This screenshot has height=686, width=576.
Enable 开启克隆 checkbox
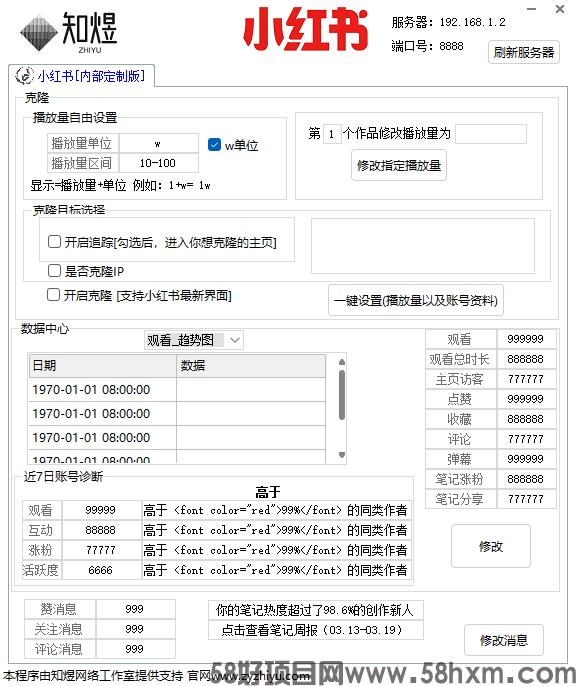[x=53, y=295]
